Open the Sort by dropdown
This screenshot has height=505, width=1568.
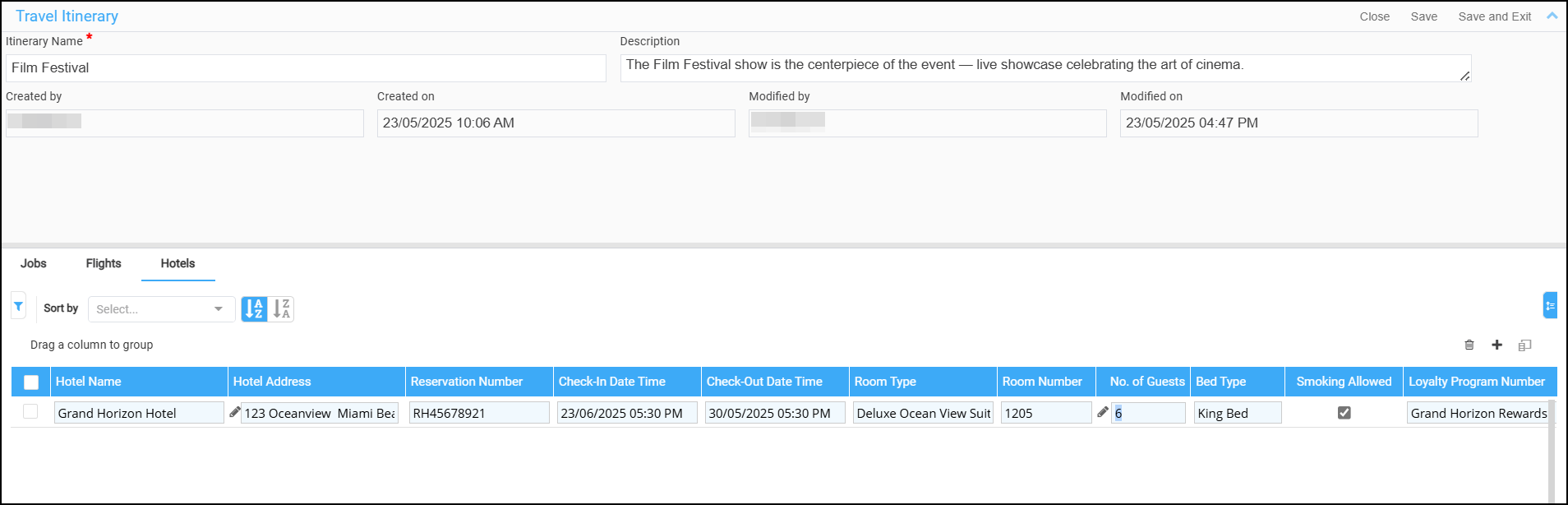click(161, 309)
